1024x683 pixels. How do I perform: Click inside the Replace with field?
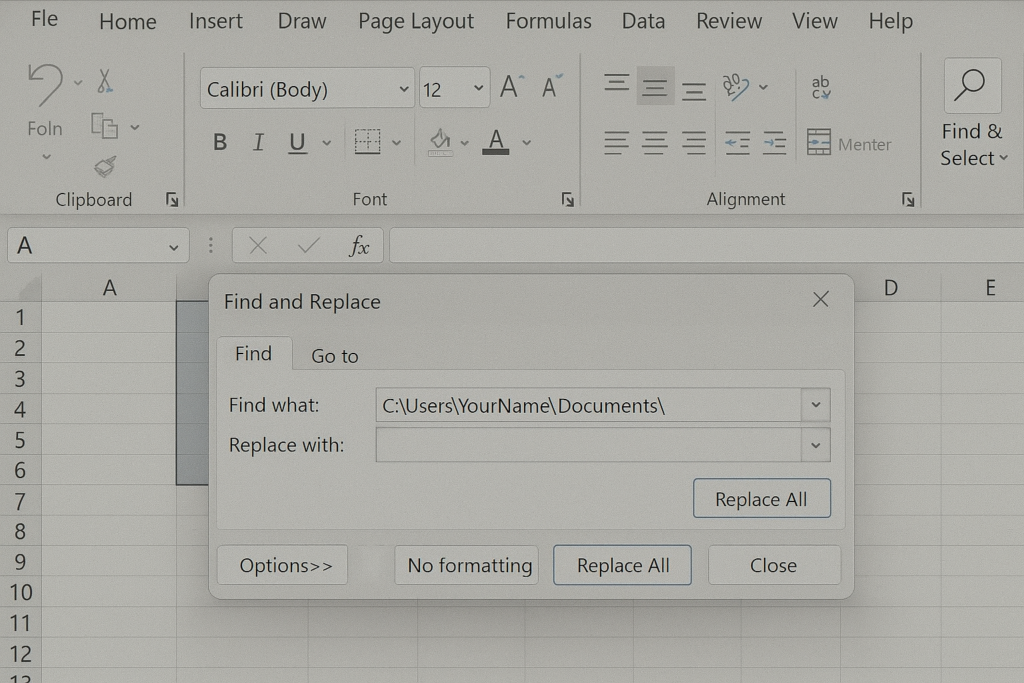click(x=588, y=445)
